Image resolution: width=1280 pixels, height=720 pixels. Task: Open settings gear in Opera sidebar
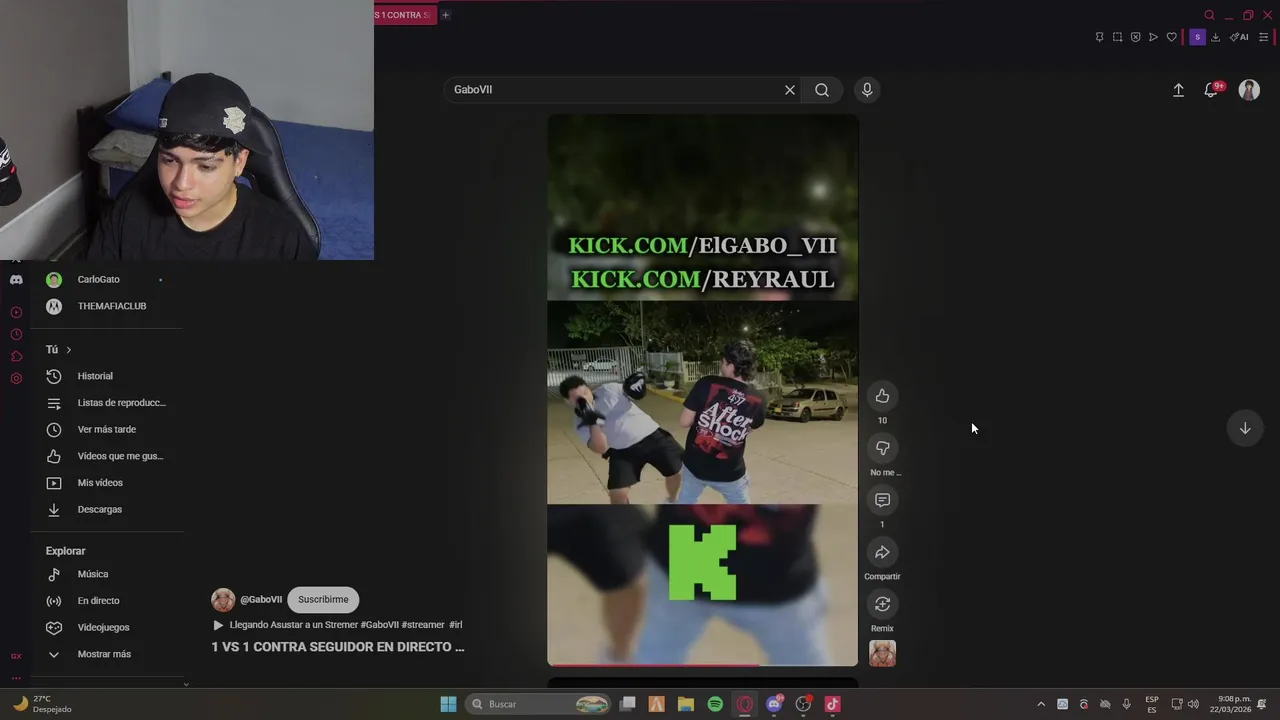click(x=16, y=378)
